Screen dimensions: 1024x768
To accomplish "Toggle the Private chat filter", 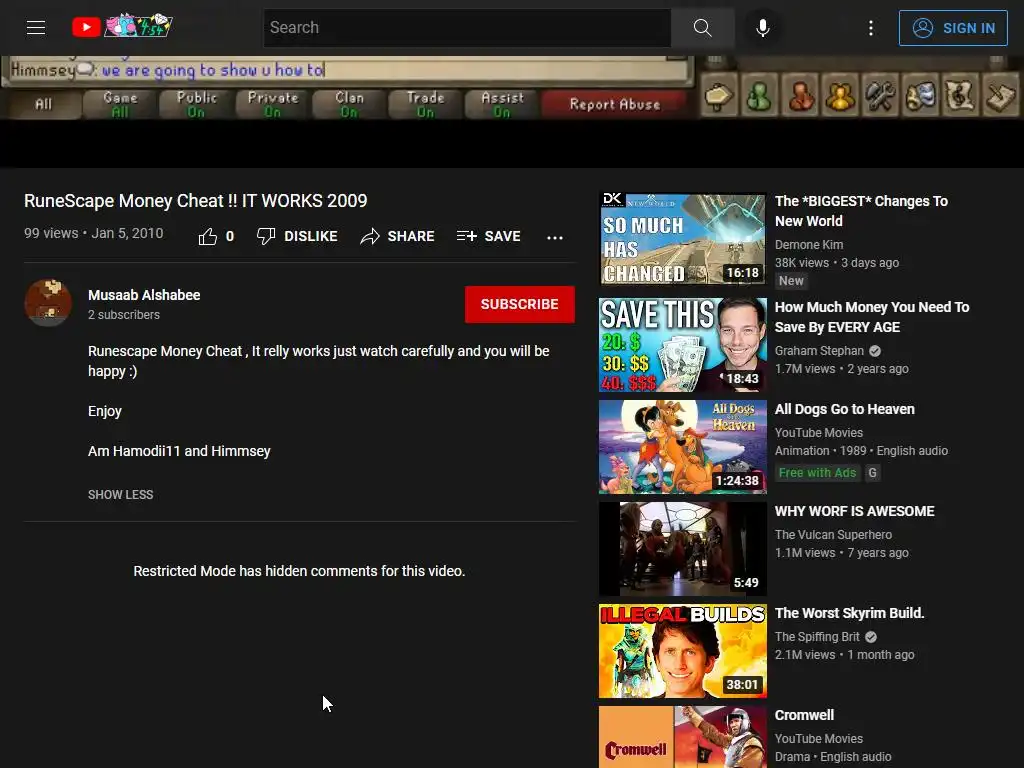I will point(273,104).
